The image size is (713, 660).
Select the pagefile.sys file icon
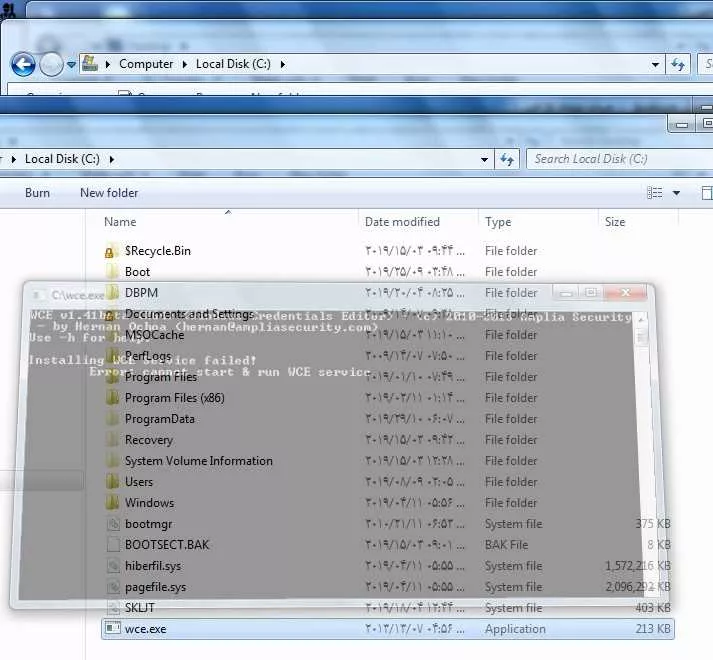click(x=113, y=587)
